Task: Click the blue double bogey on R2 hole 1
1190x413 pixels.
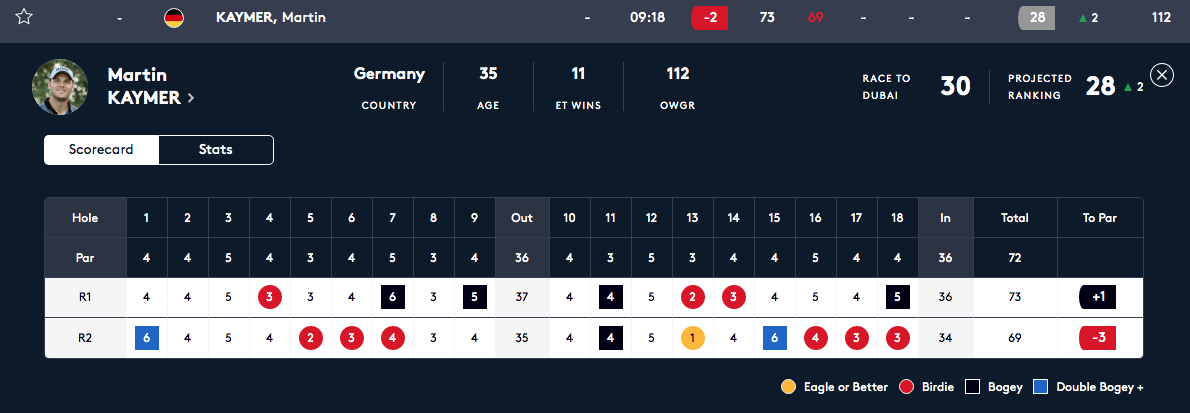Action: (146, 338)
